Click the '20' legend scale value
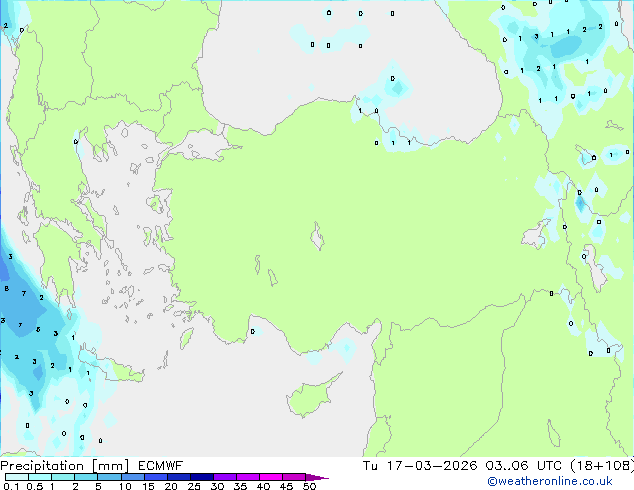Viewport: 634px width, 490px height. [171, 486]
